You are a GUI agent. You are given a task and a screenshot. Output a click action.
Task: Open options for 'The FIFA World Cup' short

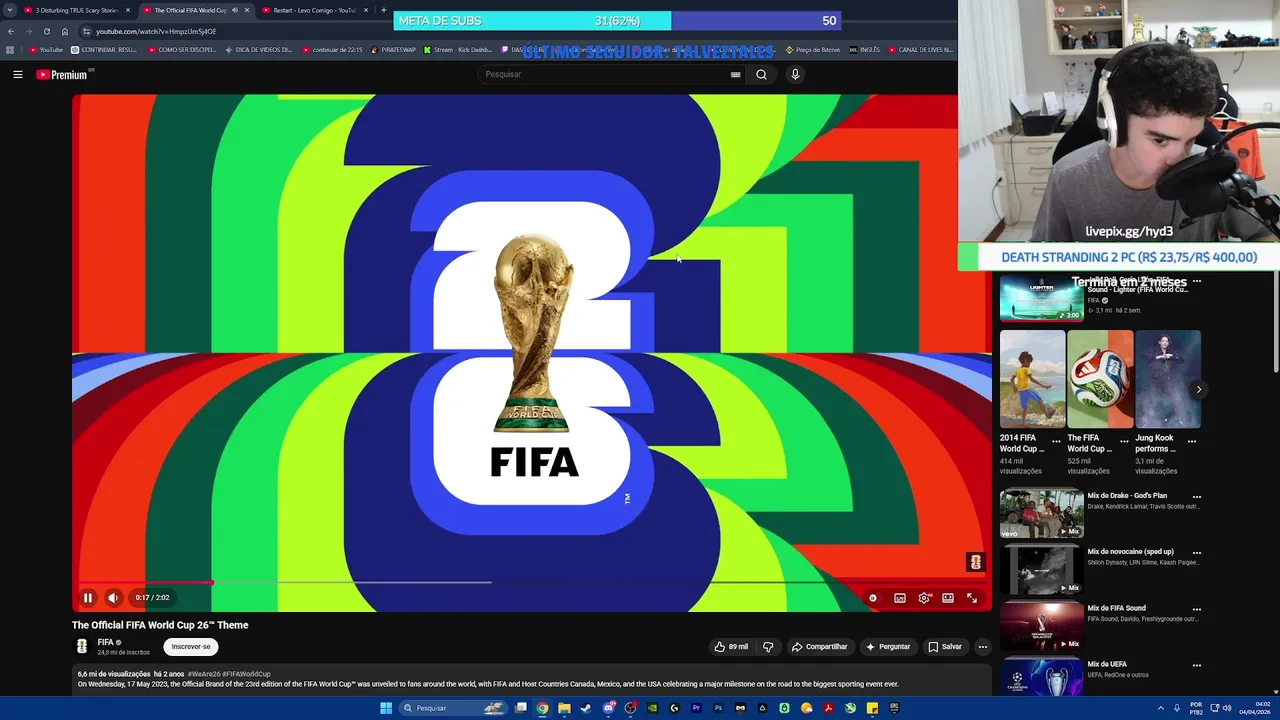(x=1124, y=441)
